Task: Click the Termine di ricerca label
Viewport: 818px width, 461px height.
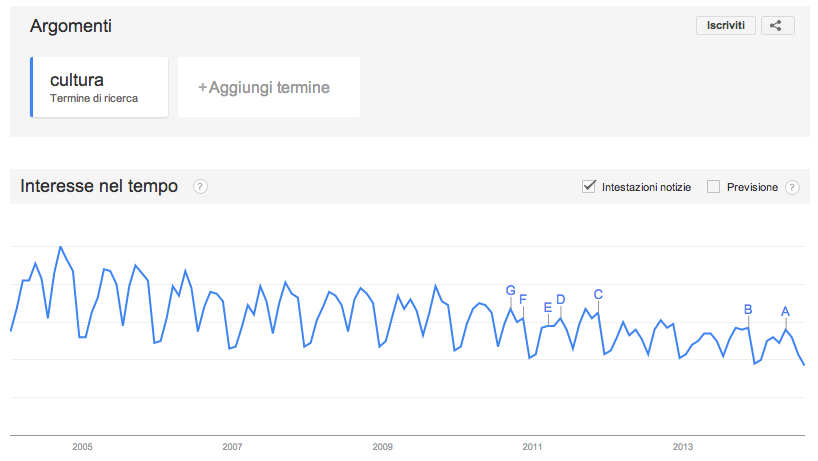Action: (x=94, y=99)
